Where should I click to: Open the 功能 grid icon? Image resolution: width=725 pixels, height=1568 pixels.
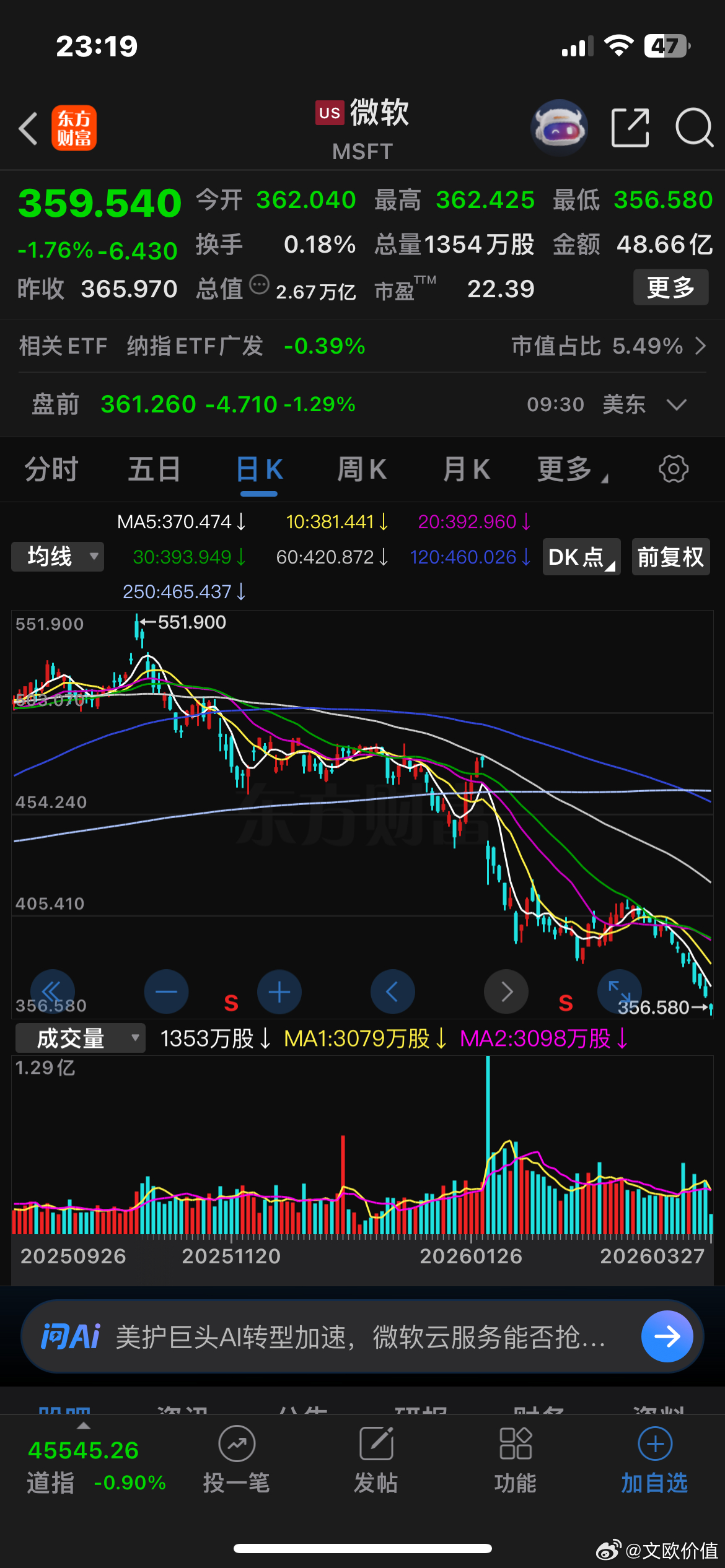point(516,1444)
